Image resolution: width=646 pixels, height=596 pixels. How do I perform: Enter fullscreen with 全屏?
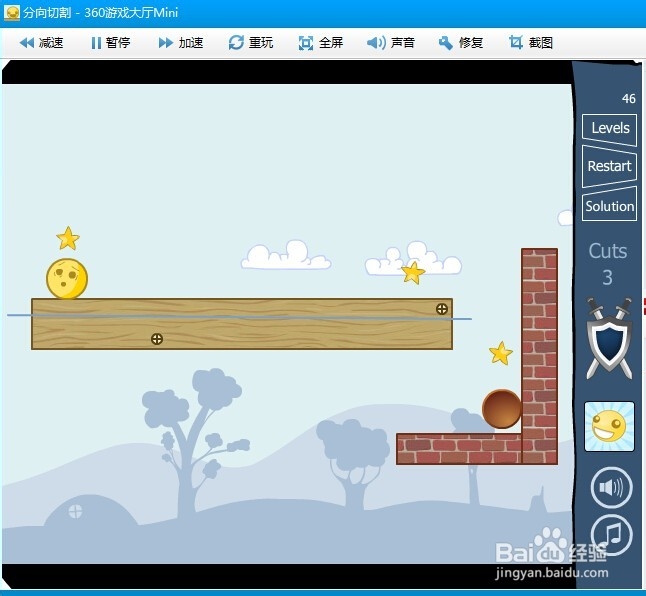(321, 42)
